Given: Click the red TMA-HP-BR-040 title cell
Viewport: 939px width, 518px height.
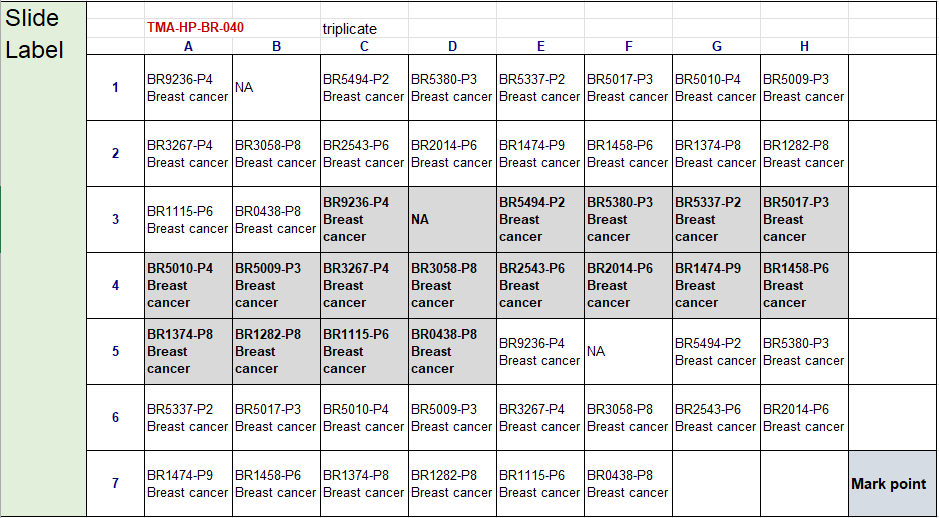Looking at the screenshot, I should pos(195,28).
